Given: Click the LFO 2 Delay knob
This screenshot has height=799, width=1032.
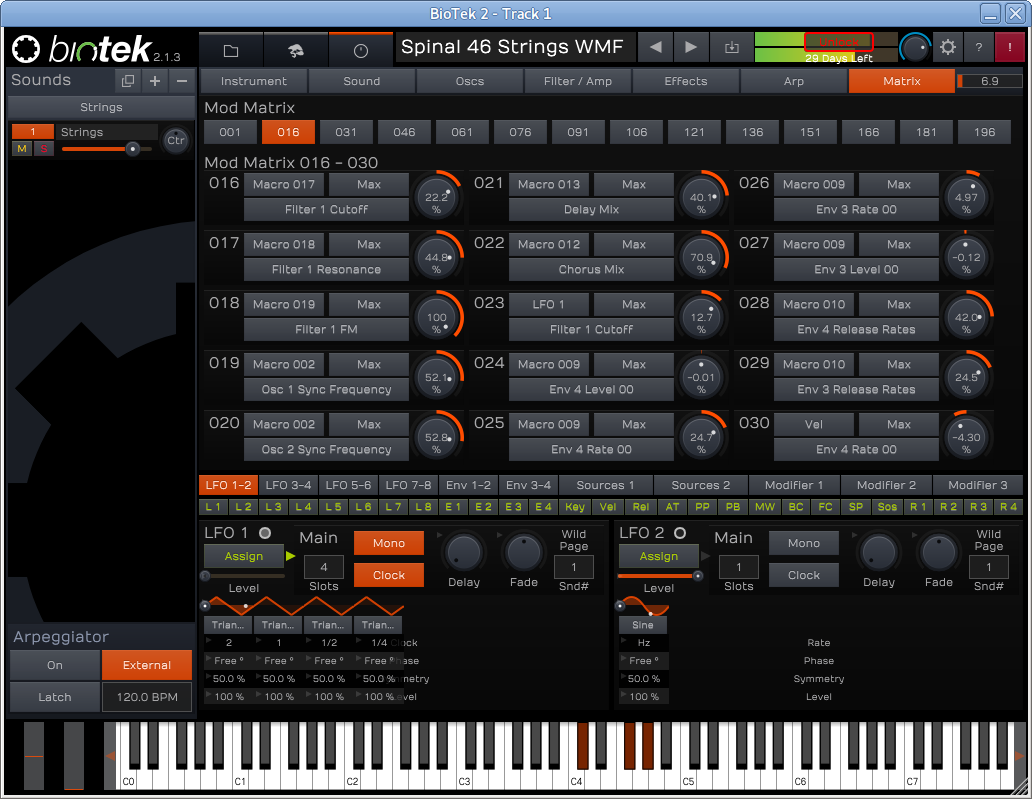Looking at the screenshot, I should tap(879, 553).
